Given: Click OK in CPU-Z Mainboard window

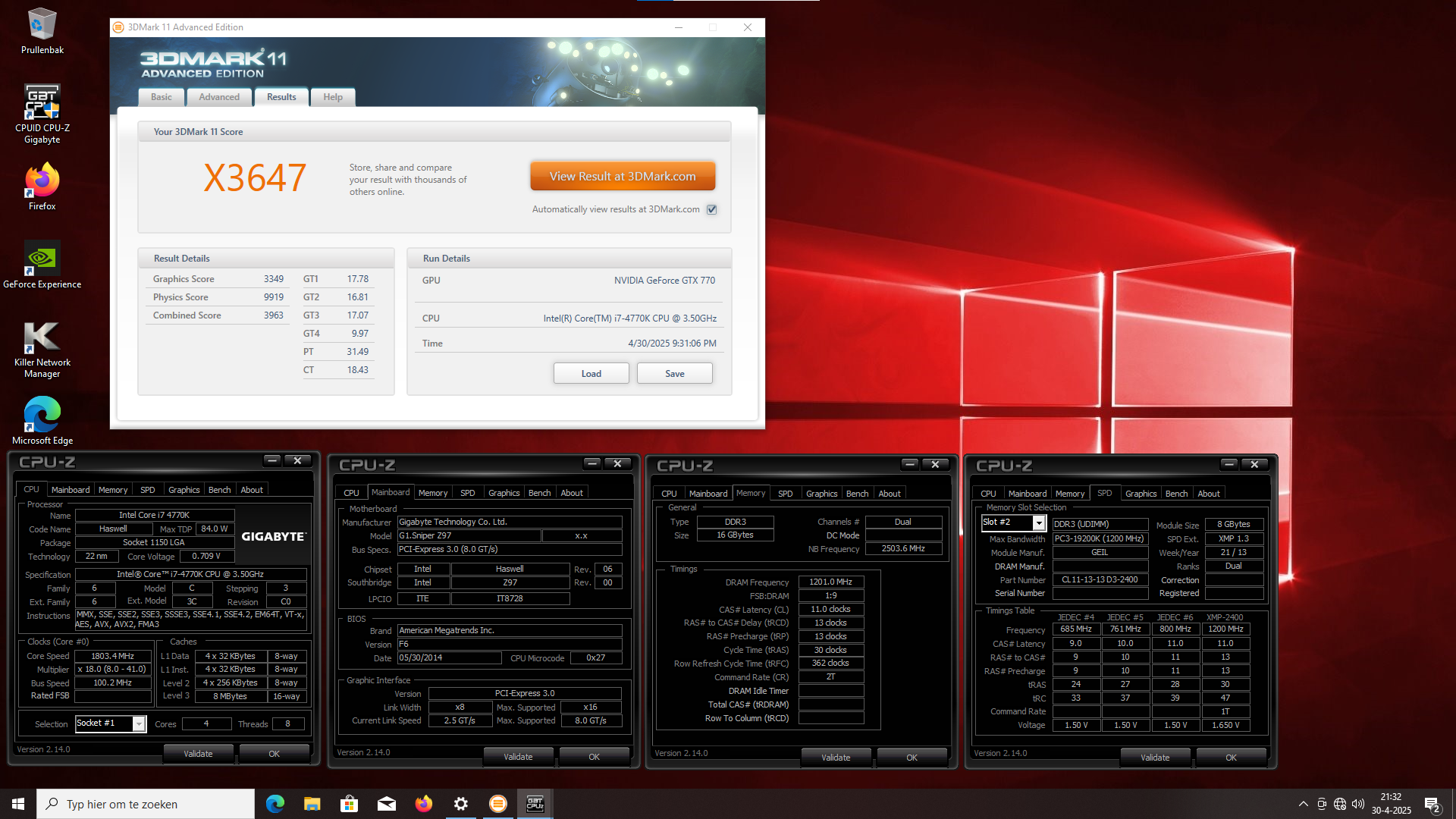Looking at the screenshot, I should pos(594,757).
